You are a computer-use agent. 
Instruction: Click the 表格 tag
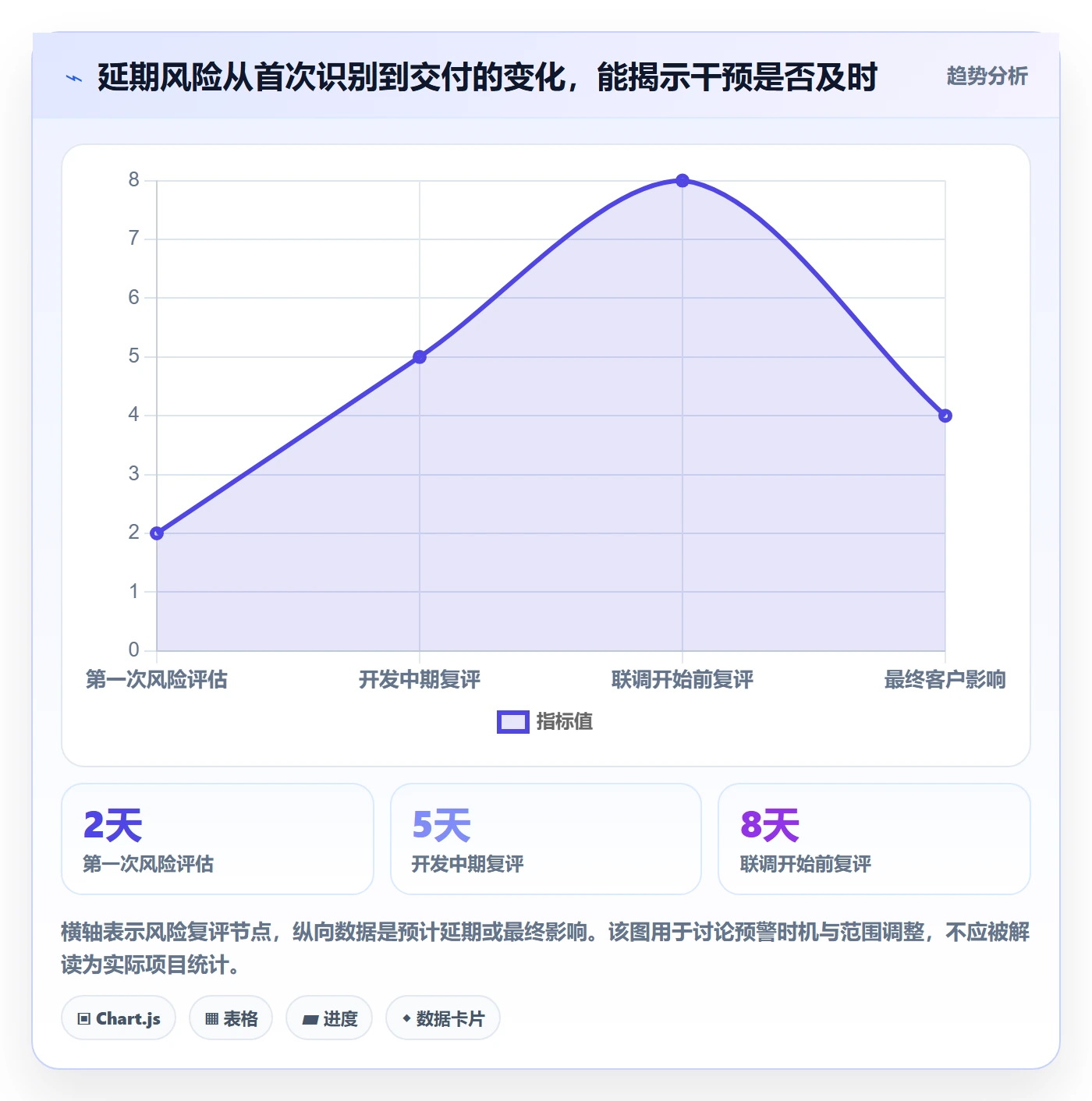[x=231, y=1018]
